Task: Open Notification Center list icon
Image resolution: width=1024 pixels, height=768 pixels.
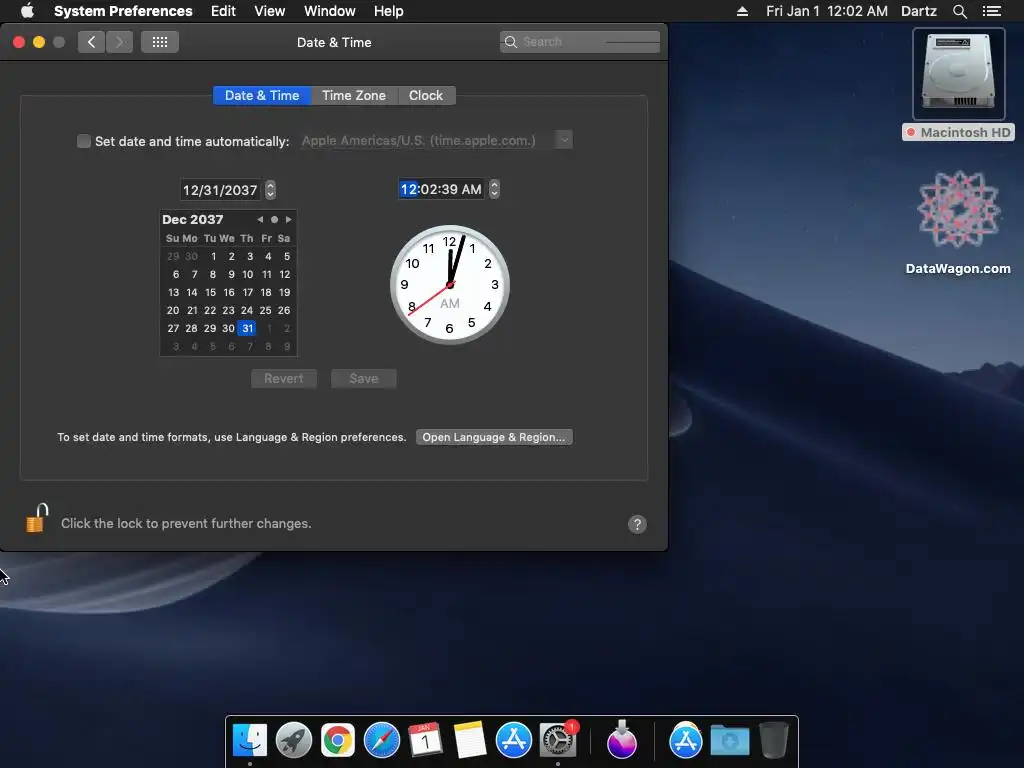Action: coord(991,11)
